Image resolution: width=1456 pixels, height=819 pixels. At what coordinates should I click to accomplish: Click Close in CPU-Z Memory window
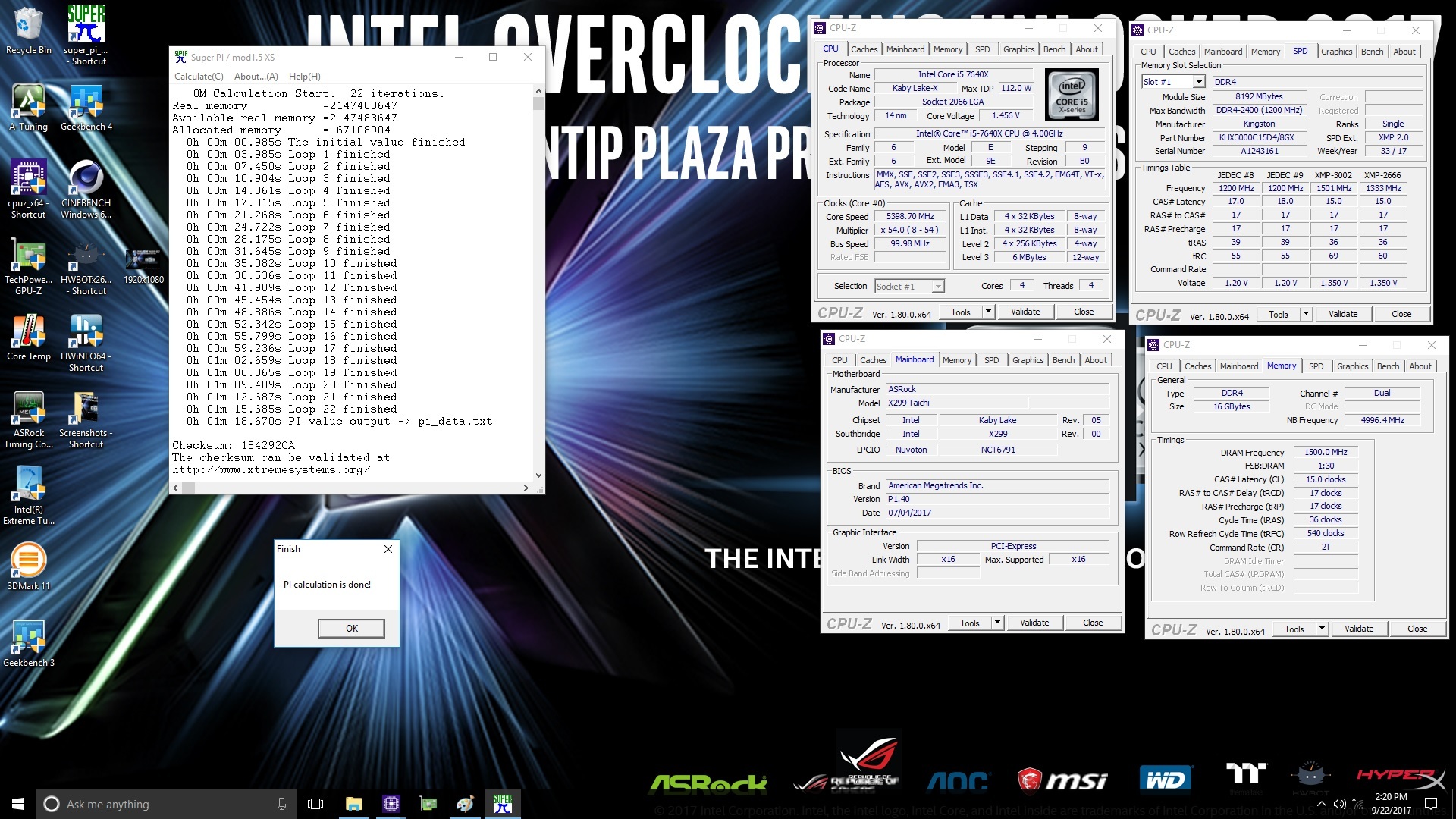[x=1417, y=629]
